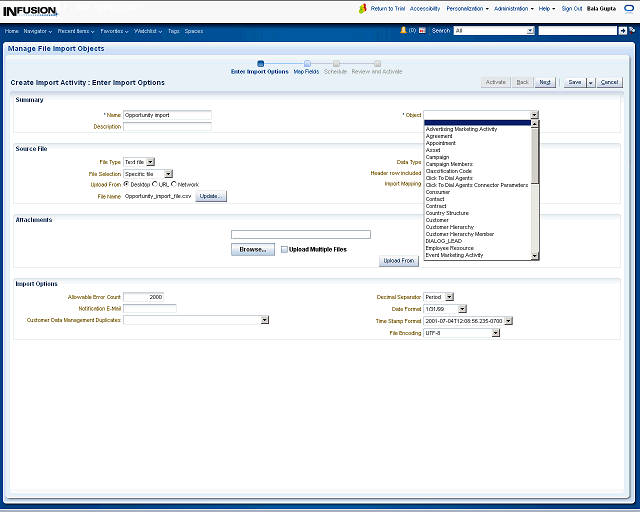Enable the Upload Multiple Files checkbox
Image resolution: width=640 pixels, height=512 pixels.
click(284, 249)
